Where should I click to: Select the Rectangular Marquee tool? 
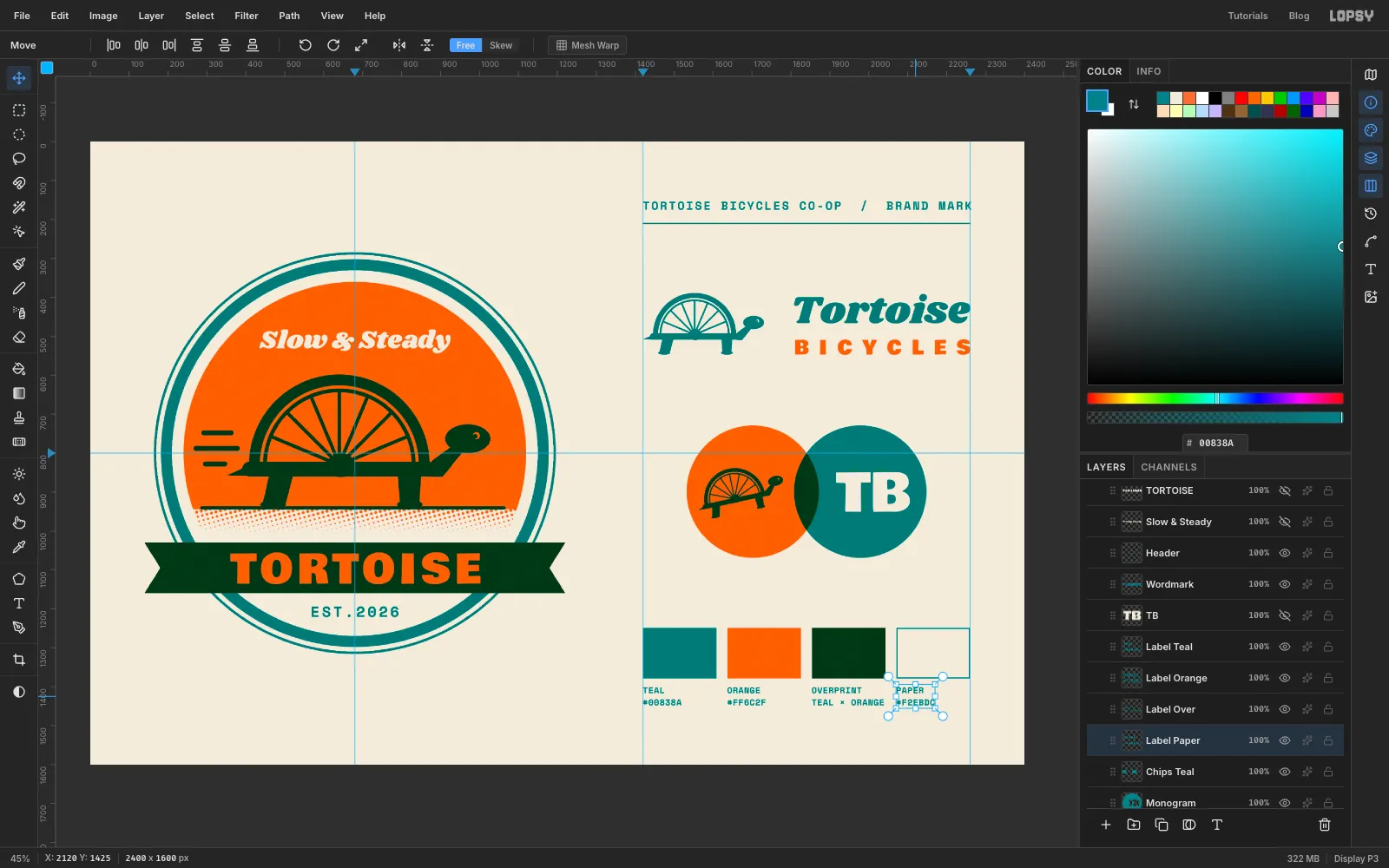click(x=19, y=110)
